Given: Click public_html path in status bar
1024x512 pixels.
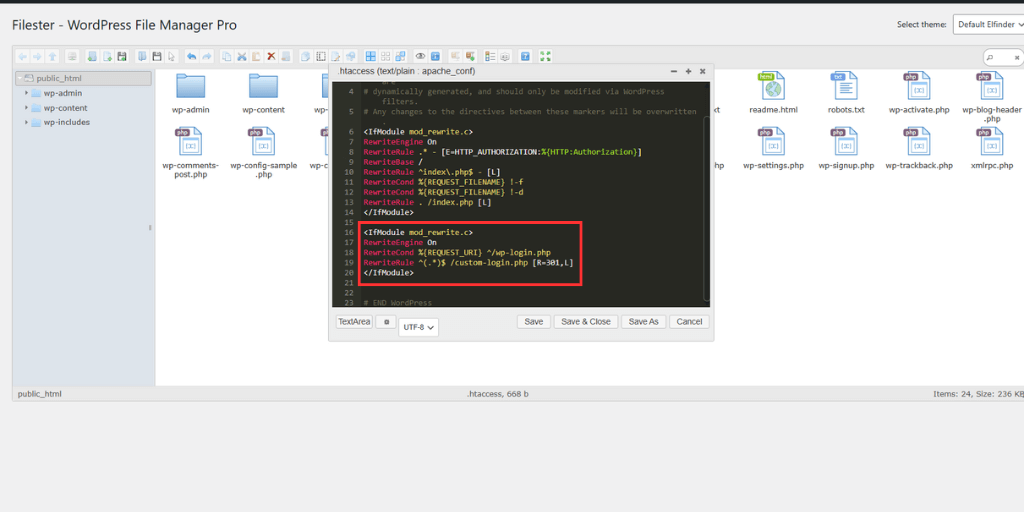Looking at the screenshot, I should pyautogui.click(x=39, y=394).
